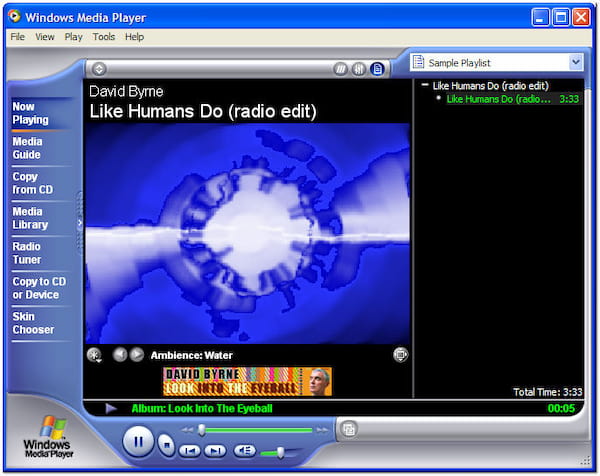Open the Help menu
The width and height of the screenshot is (600, 476).
134,37
